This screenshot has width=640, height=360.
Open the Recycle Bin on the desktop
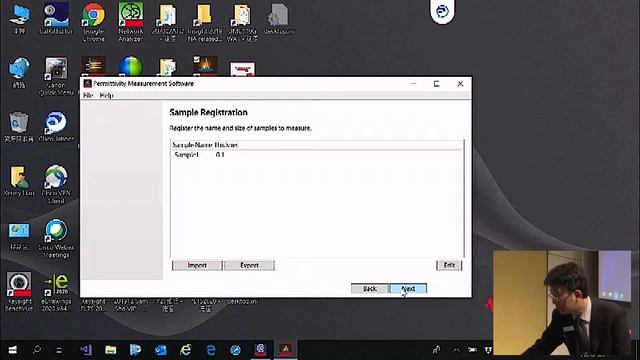coord(19,127)
